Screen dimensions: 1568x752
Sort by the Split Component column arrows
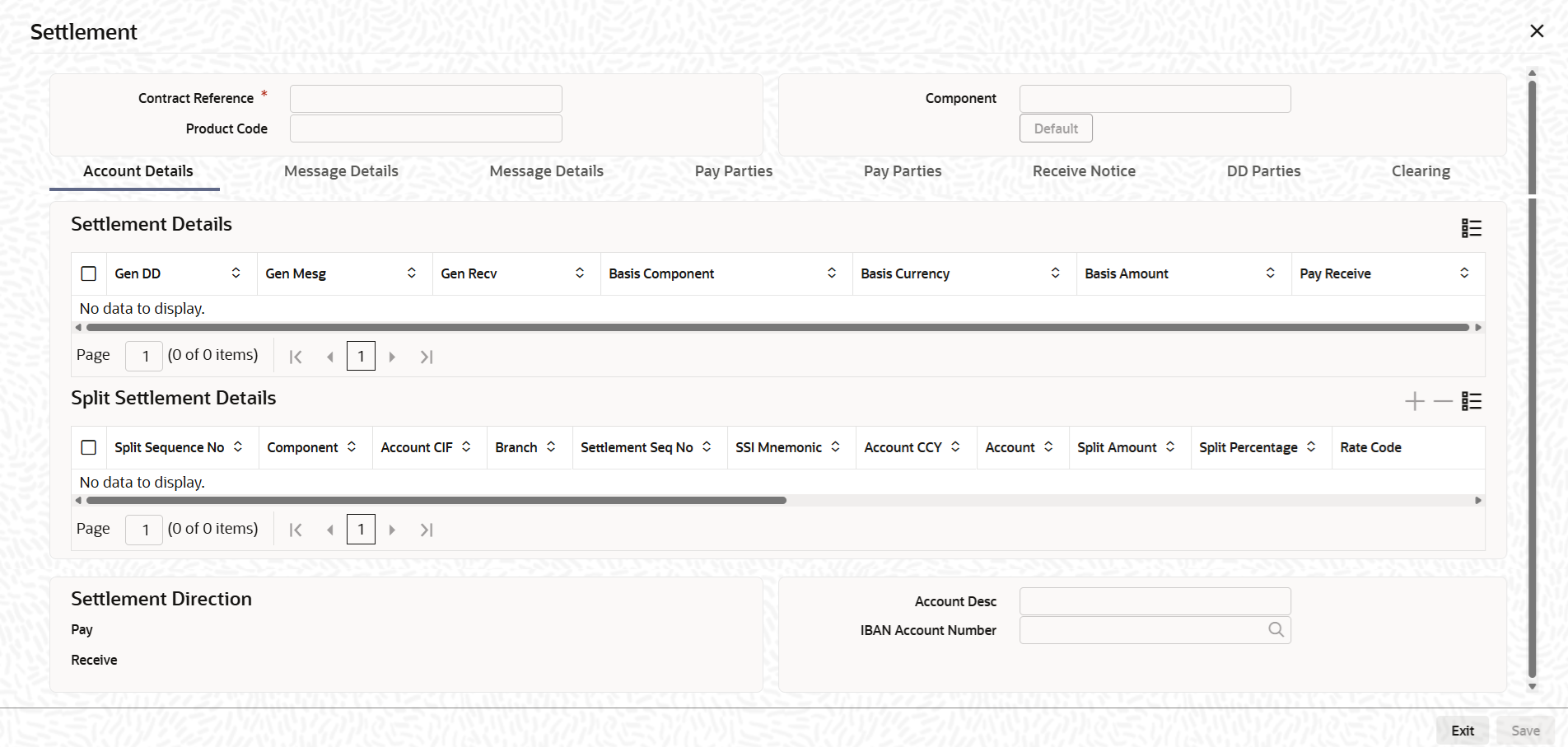(352, 446)
